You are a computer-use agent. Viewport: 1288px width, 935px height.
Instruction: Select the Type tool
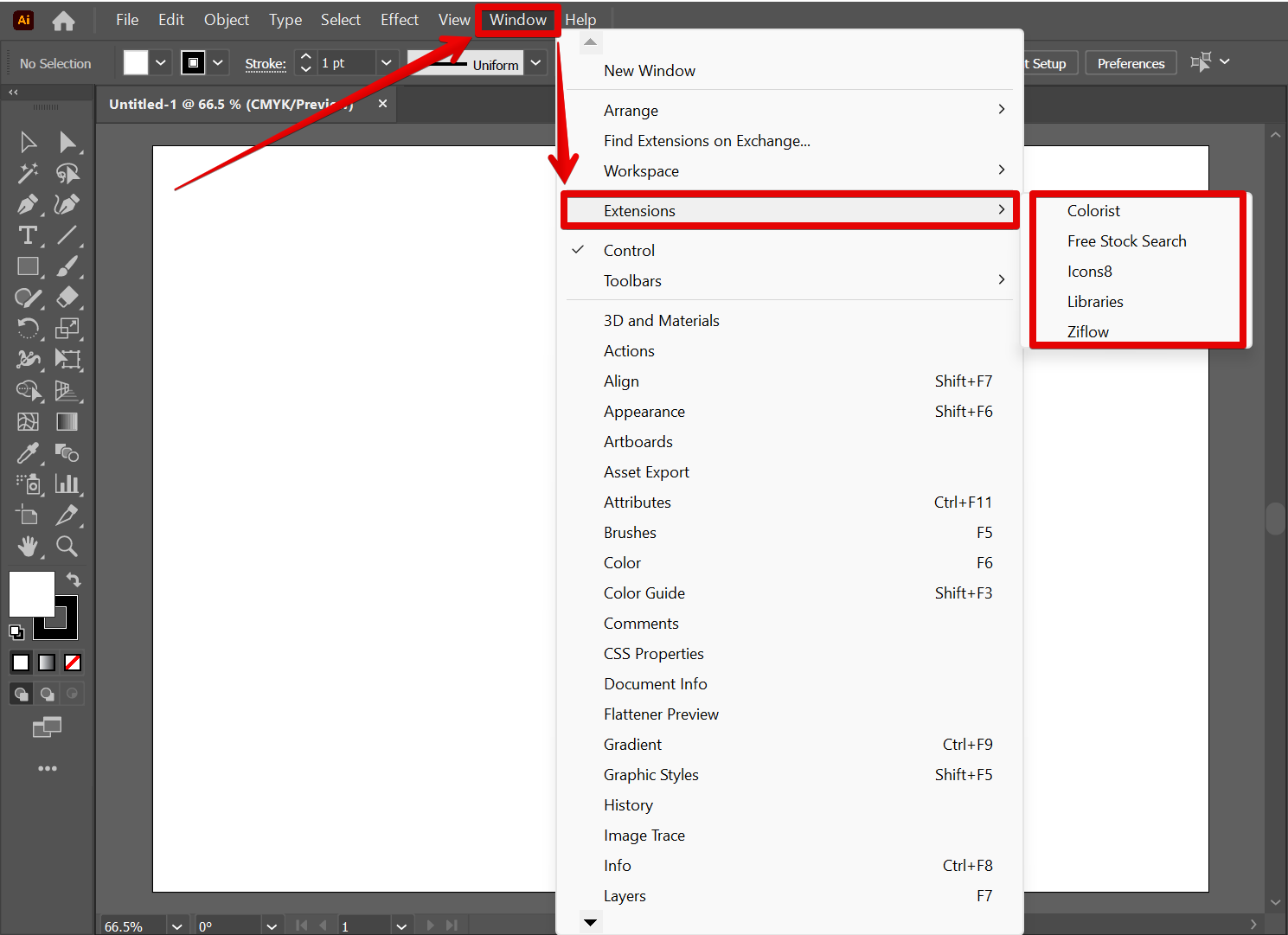tap(28, 235)
